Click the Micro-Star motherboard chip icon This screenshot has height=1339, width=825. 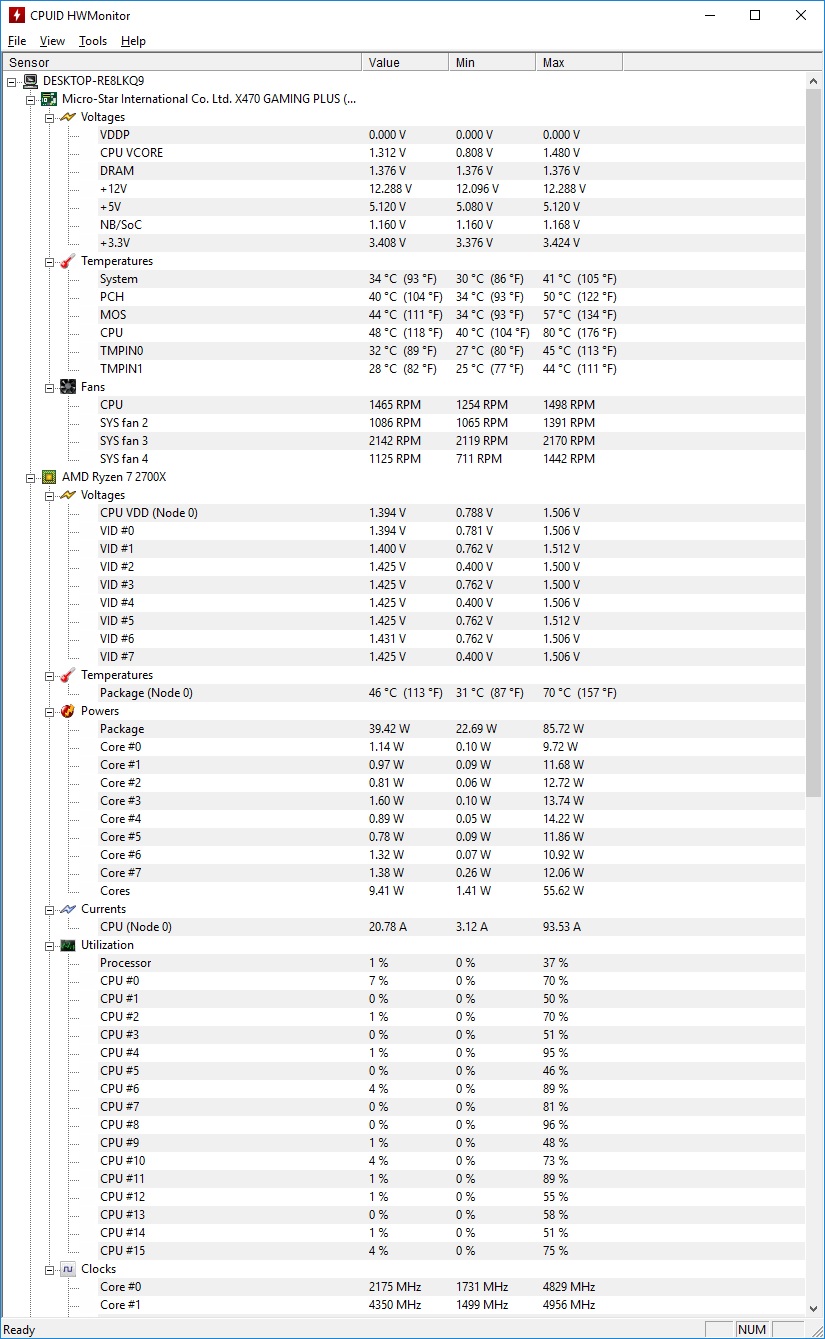49,99
